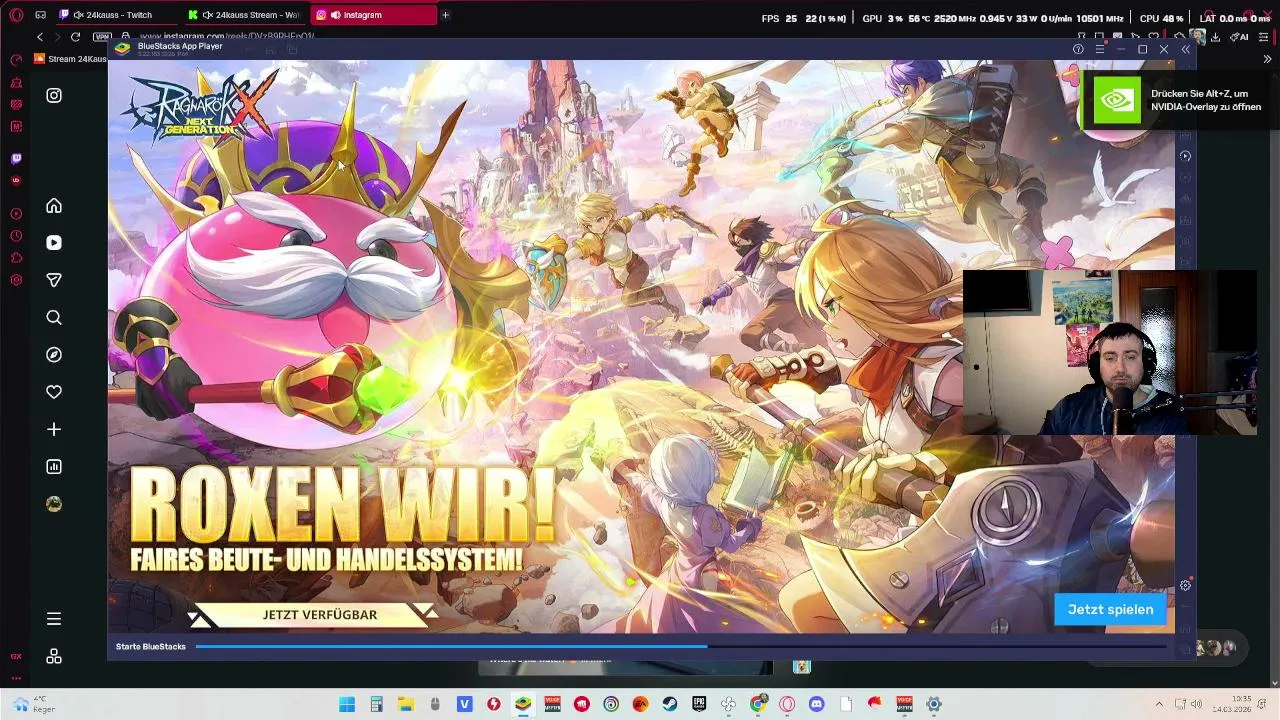Click the BlueStacks App Player logo icon
Viewport: 1280px width, 720px height.
coord(122,48)
